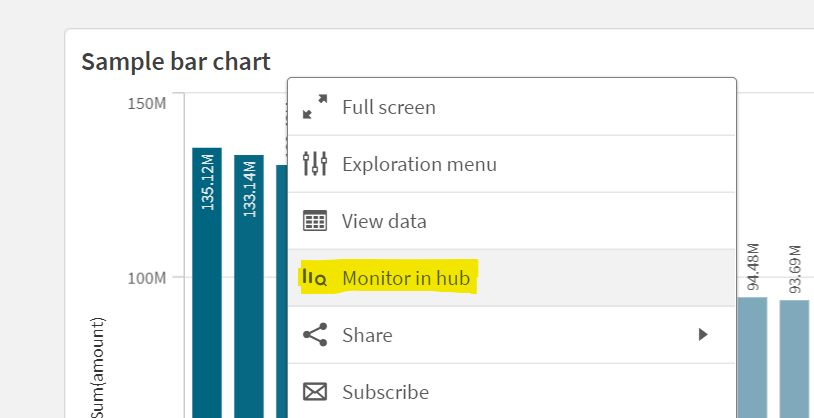Image resolution: width=814 pixels, height=418 pixels.
Task: Choose the Subscribe menu entry label
Action: tap(385, 392)
